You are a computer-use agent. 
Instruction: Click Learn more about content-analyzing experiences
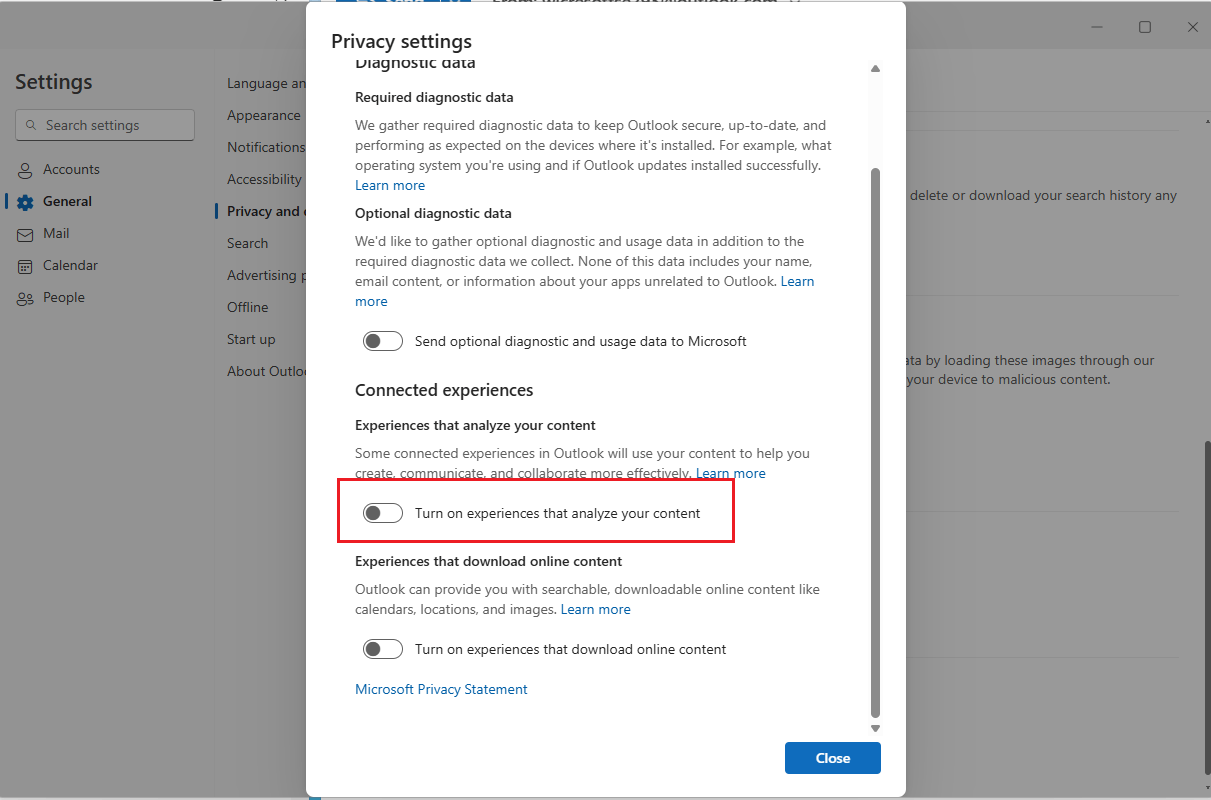click(x=730, y=473)
